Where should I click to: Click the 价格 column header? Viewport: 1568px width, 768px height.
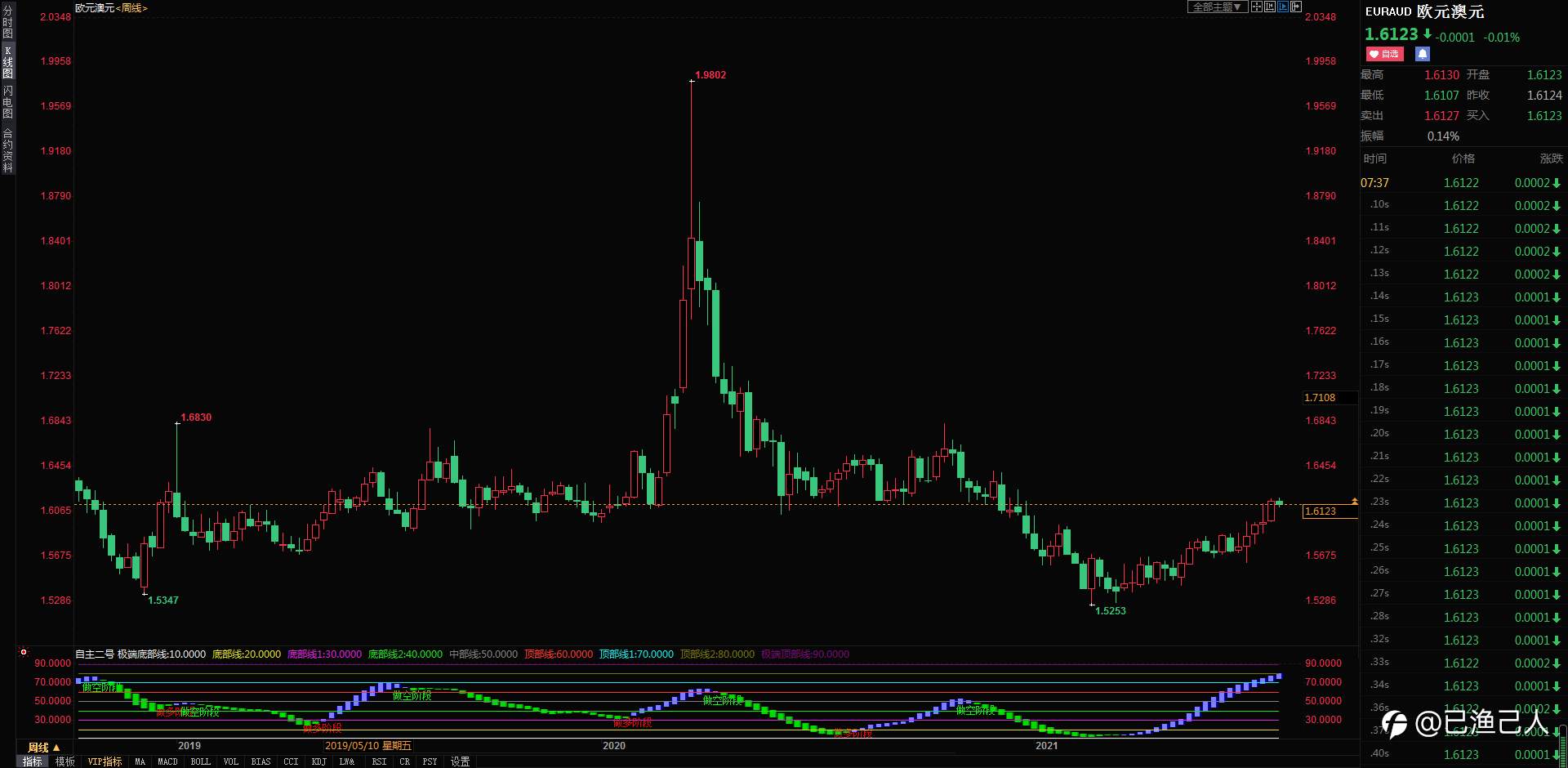tap(1463, 159)
